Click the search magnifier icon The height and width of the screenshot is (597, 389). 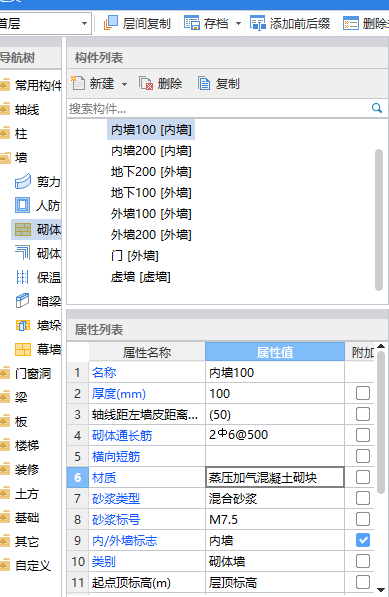coord(377,108)
